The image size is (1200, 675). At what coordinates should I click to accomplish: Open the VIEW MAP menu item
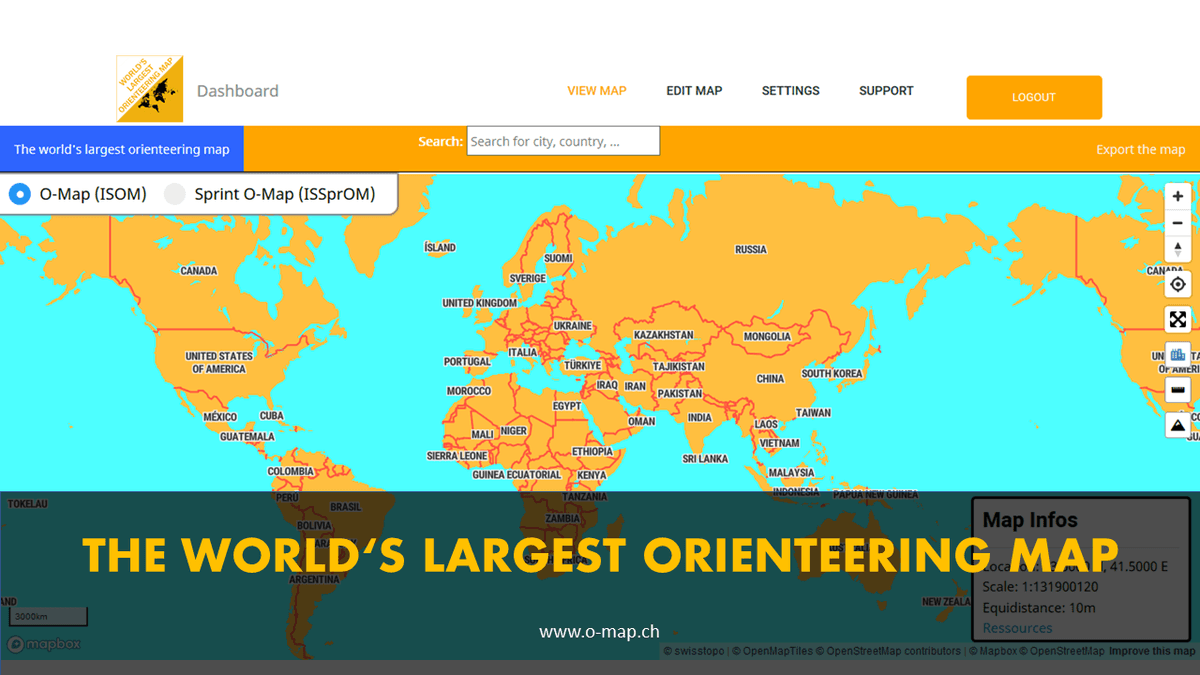click(x=597, y=91)
